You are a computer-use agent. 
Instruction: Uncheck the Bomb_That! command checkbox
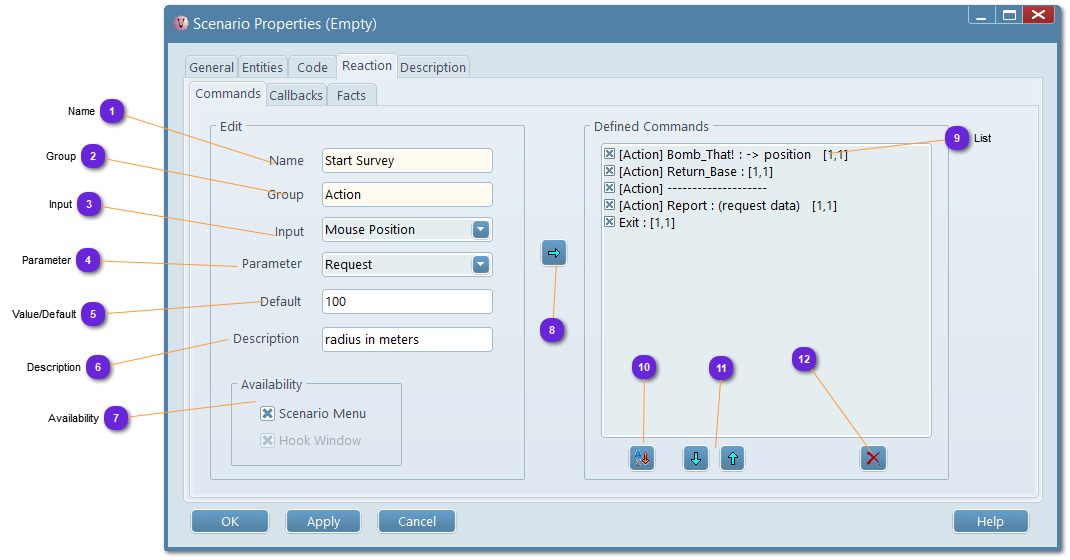pyautogui.click(x=610, y=155)
